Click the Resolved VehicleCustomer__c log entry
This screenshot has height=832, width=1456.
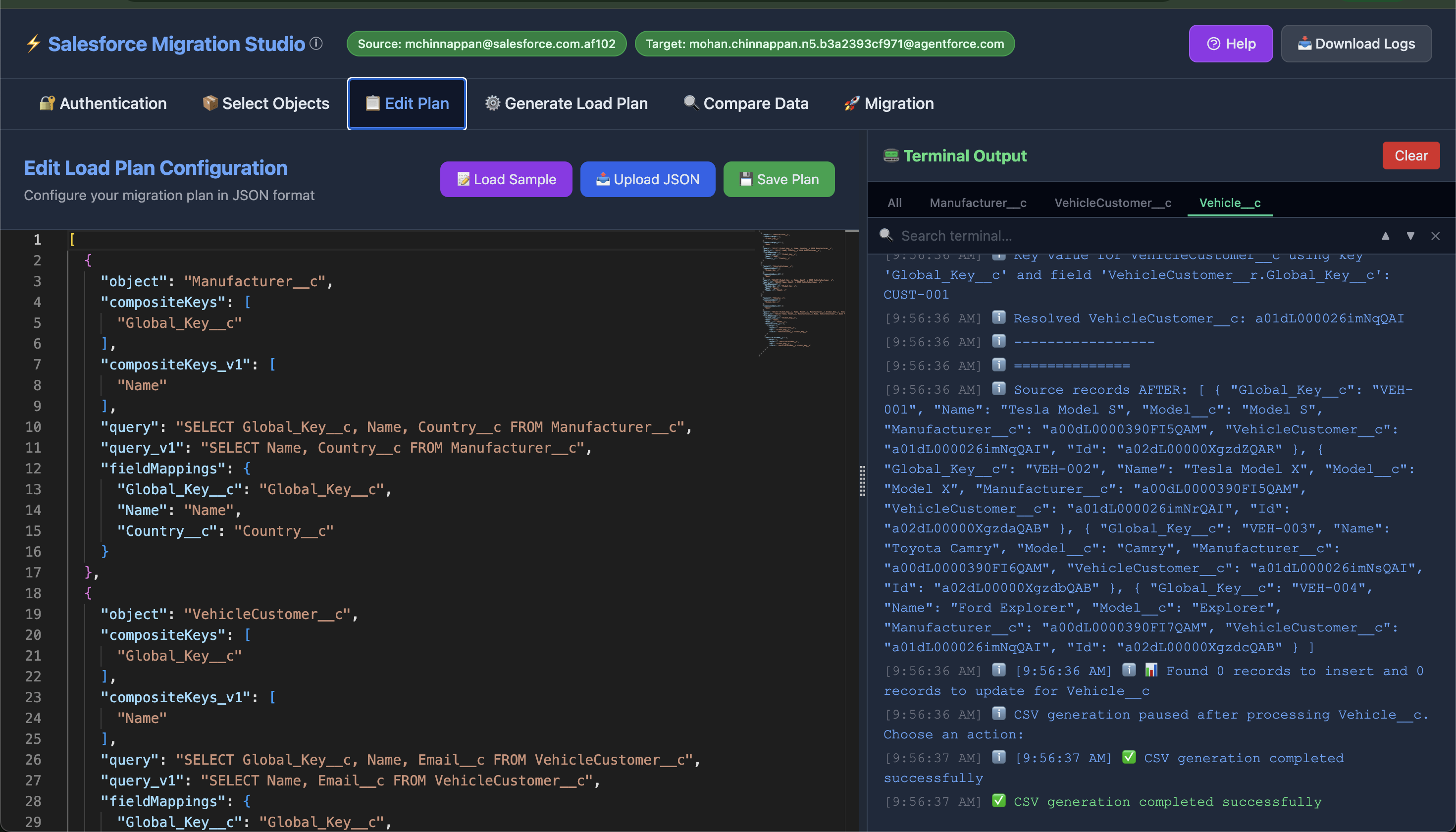click(1144, 318)
